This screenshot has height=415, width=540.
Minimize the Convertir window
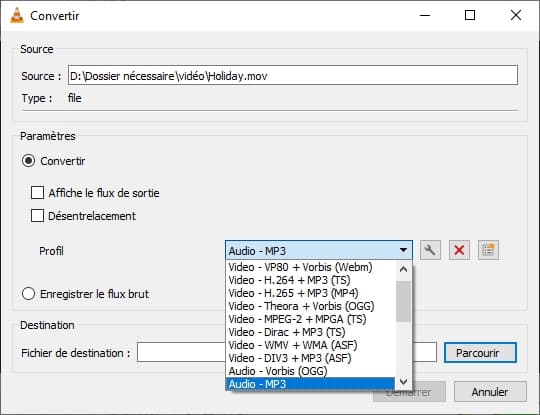tap(425, 15)
